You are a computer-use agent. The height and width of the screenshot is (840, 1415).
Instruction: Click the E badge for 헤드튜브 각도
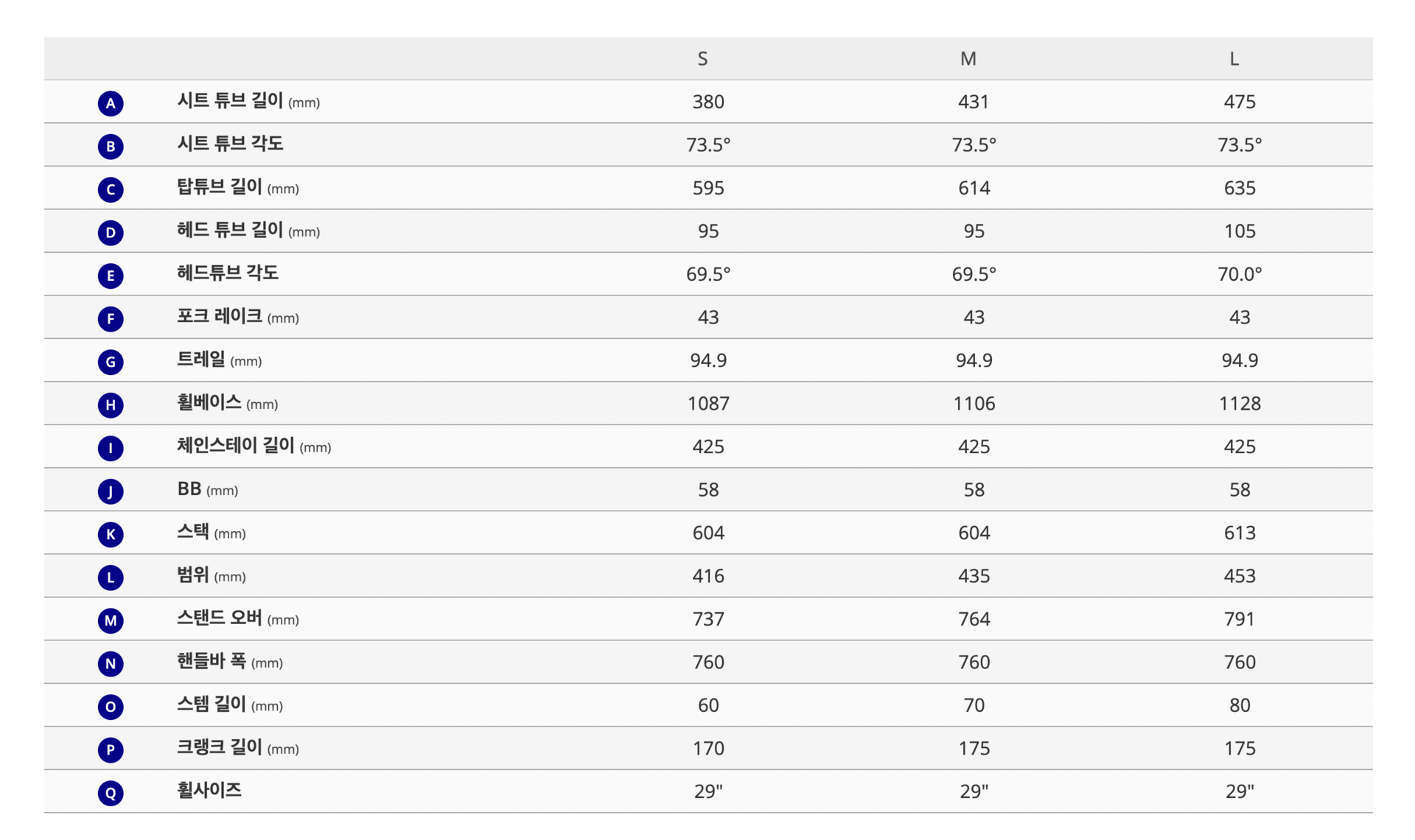111,276
